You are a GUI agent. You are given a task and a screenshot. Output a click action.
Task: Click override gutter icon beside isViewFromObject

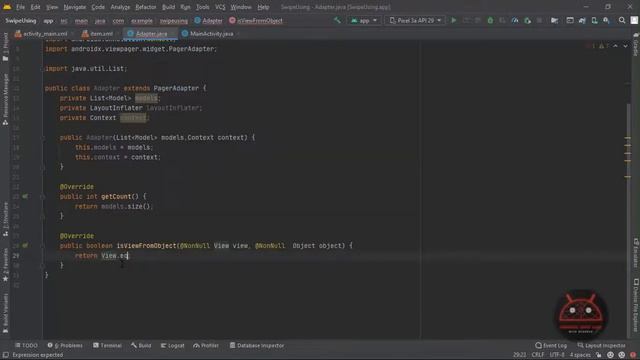tap(25, 246)
